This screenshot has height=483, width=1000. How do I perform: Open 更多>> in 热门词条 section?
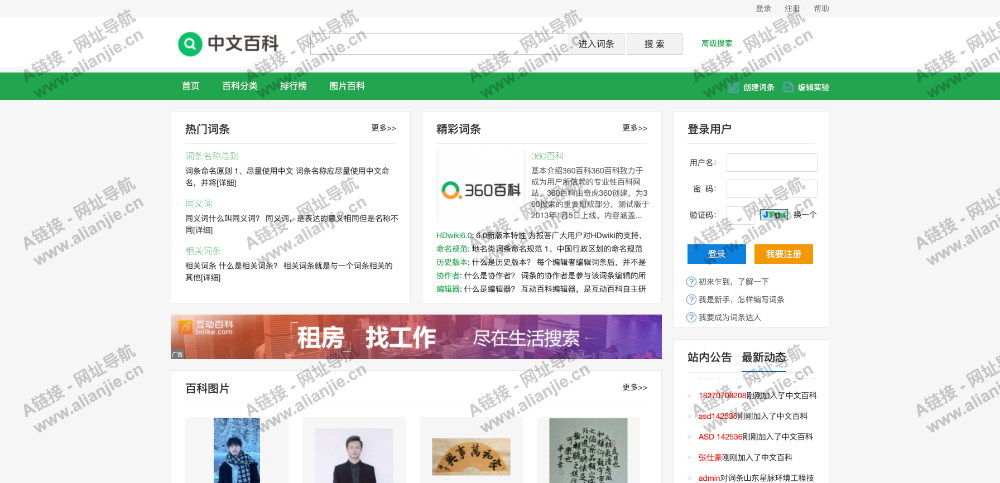[384, 128]
